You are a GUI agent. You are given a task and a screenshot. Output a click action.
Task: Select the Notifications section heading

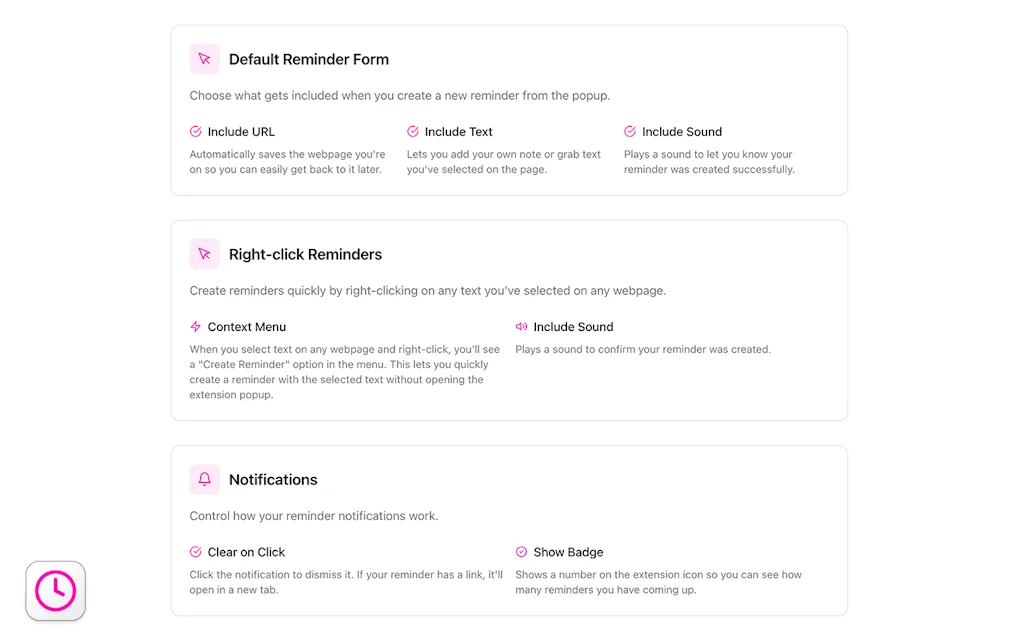pyautogui.click(x=273, y=479)
